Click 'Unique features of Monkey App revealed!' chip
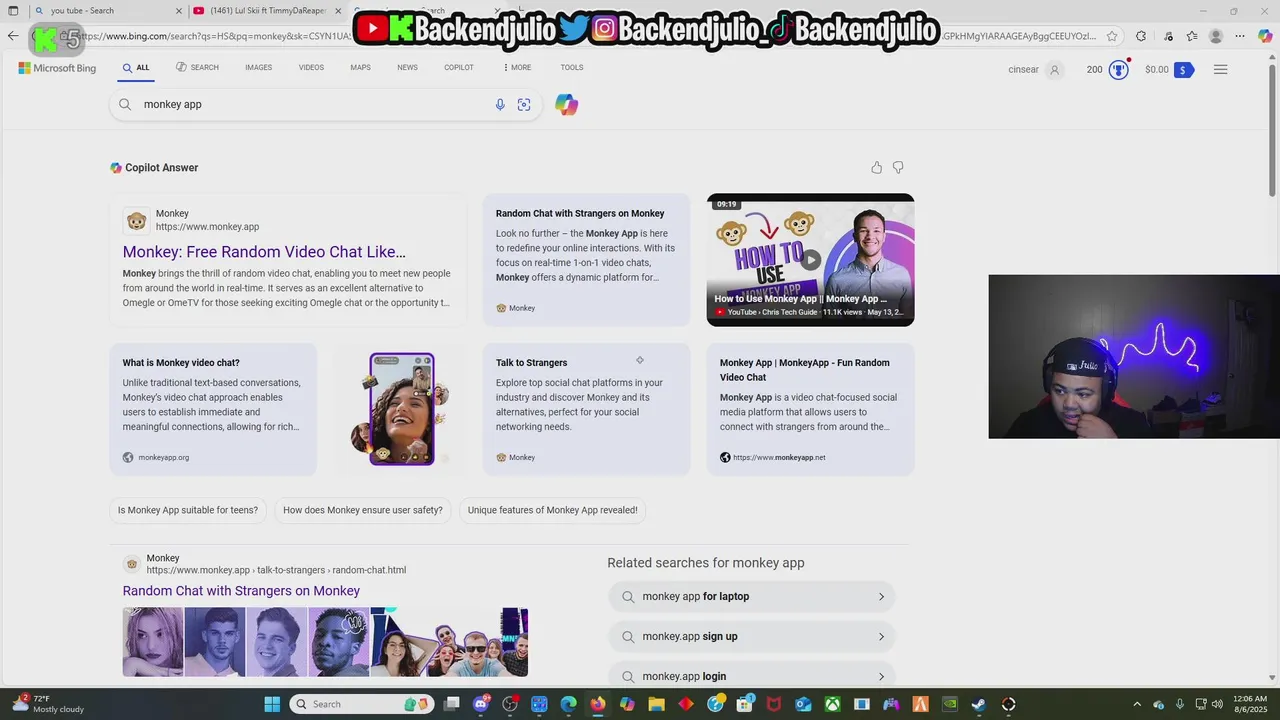The height and width of the screenshot is (720, 1280). tap(553, 510)
